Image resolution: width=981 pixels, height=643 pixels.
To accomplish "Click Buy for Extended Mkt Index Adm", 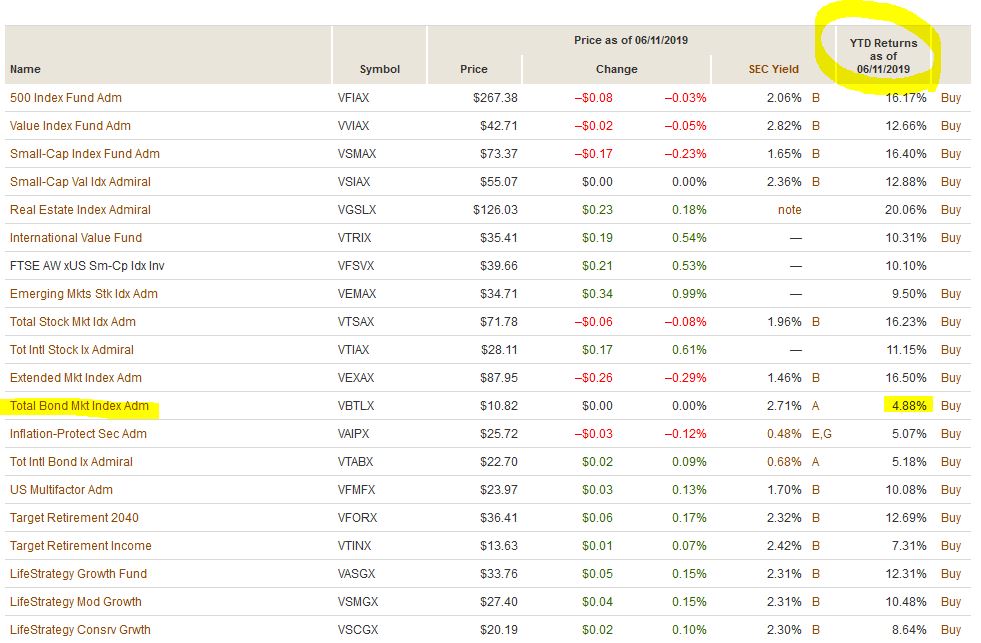I will 950,378.
